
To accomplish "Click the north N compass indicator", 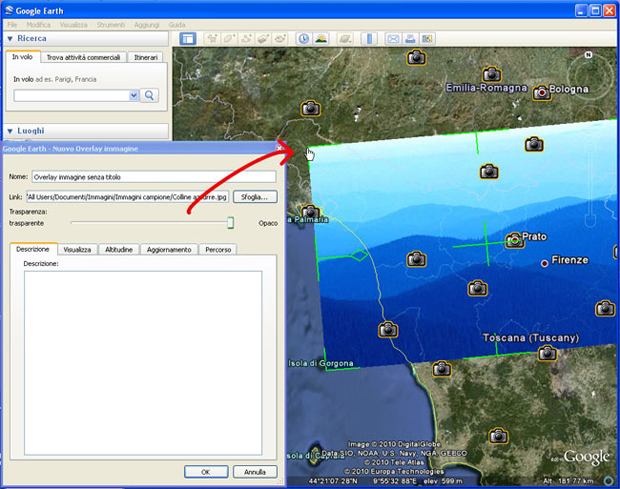I will click(588, 55).
